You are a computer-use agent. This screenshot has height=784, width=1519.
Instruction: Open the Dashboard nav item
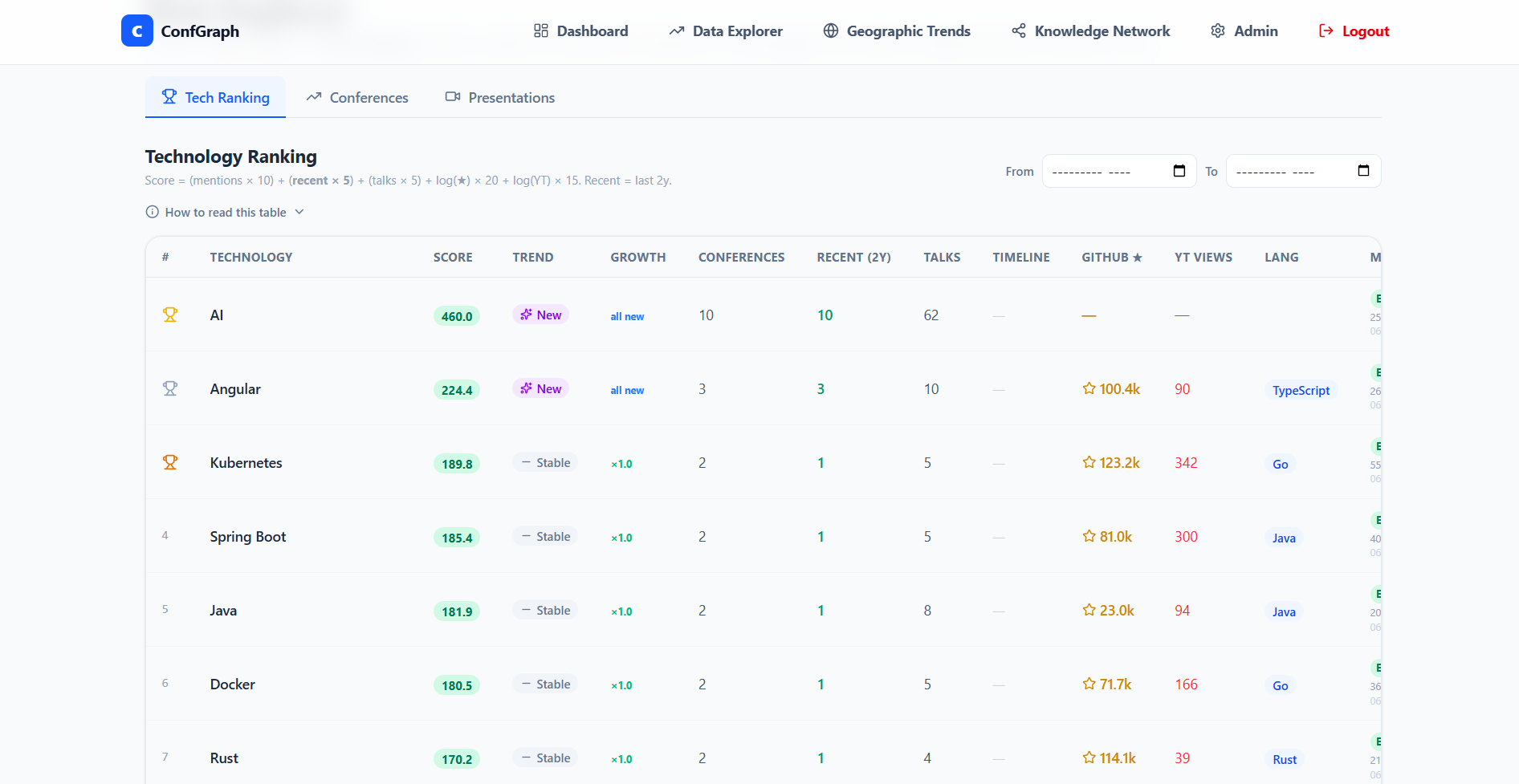580,31
